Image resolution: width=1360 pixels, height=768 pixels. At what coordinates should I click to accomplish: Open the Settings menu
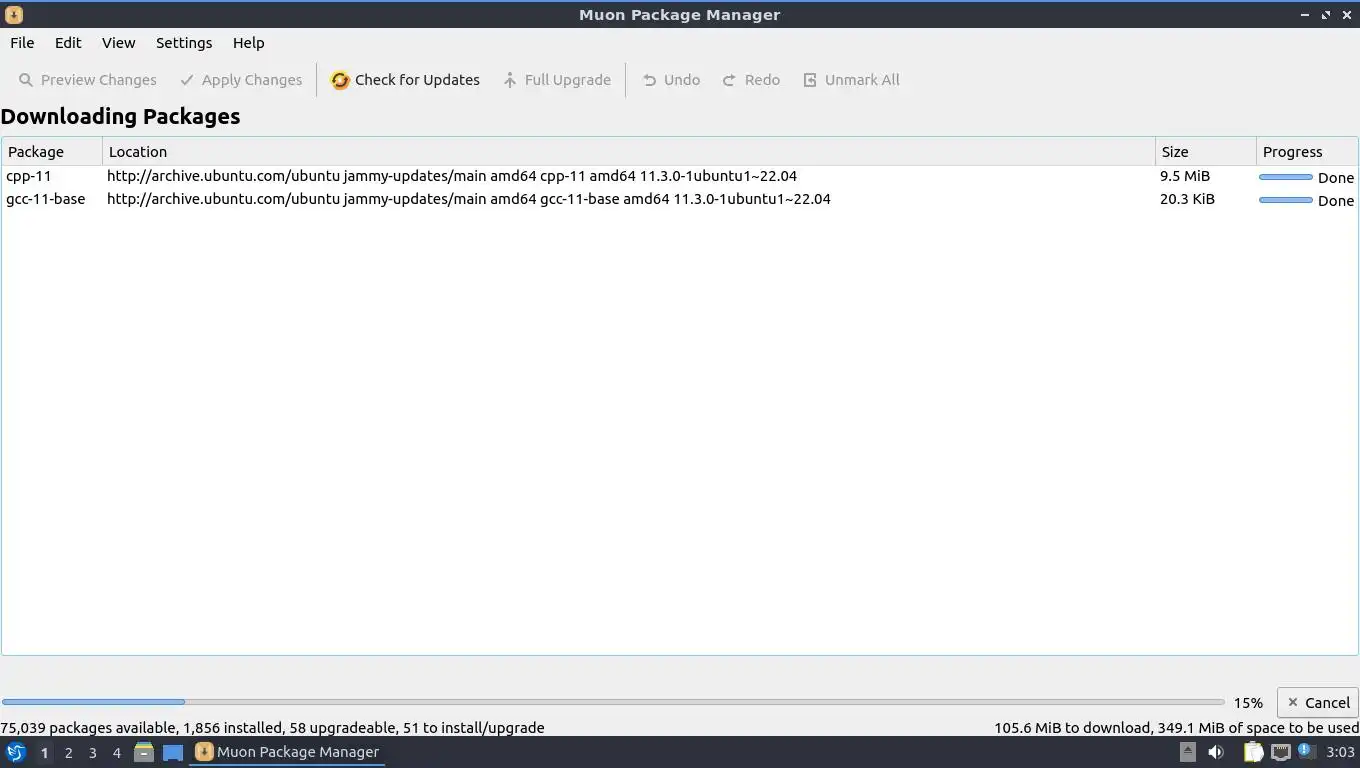184,43
